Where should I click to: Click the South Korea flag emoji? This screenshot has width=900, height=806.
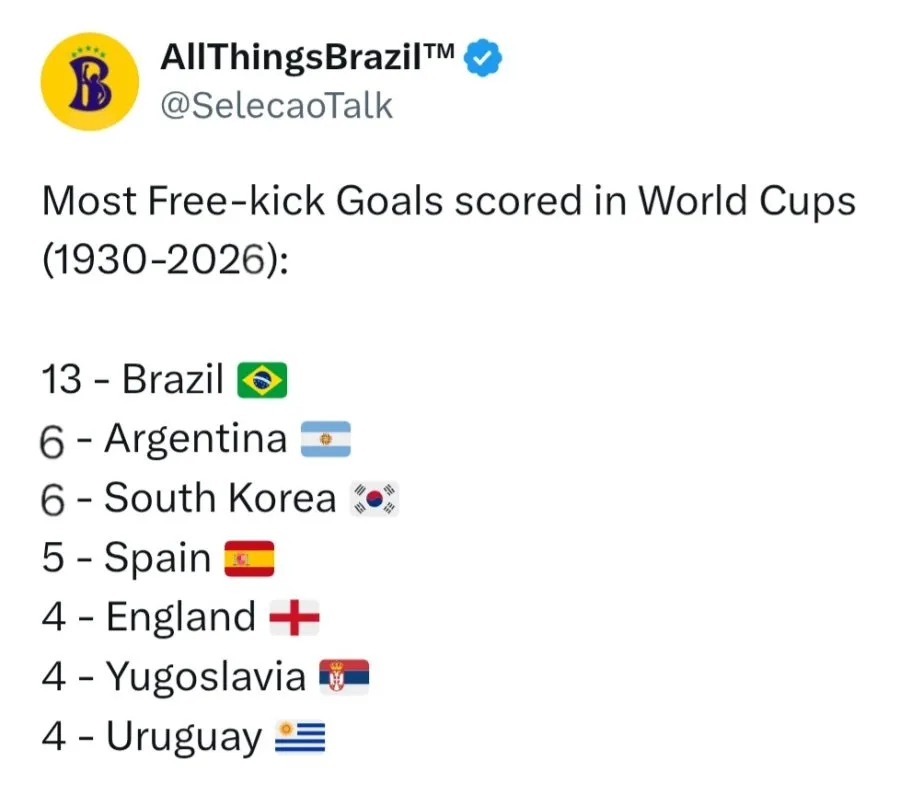point(374,498)
